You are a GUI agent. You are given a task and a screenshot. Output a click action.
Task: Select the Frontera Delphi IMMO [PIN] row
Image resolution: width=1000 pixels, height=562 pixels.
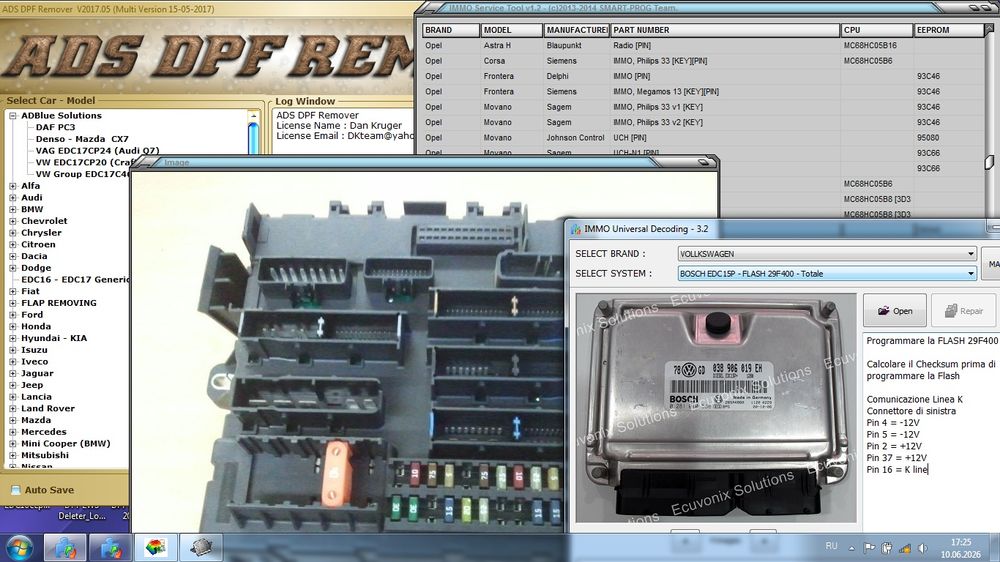pos(703,76)
